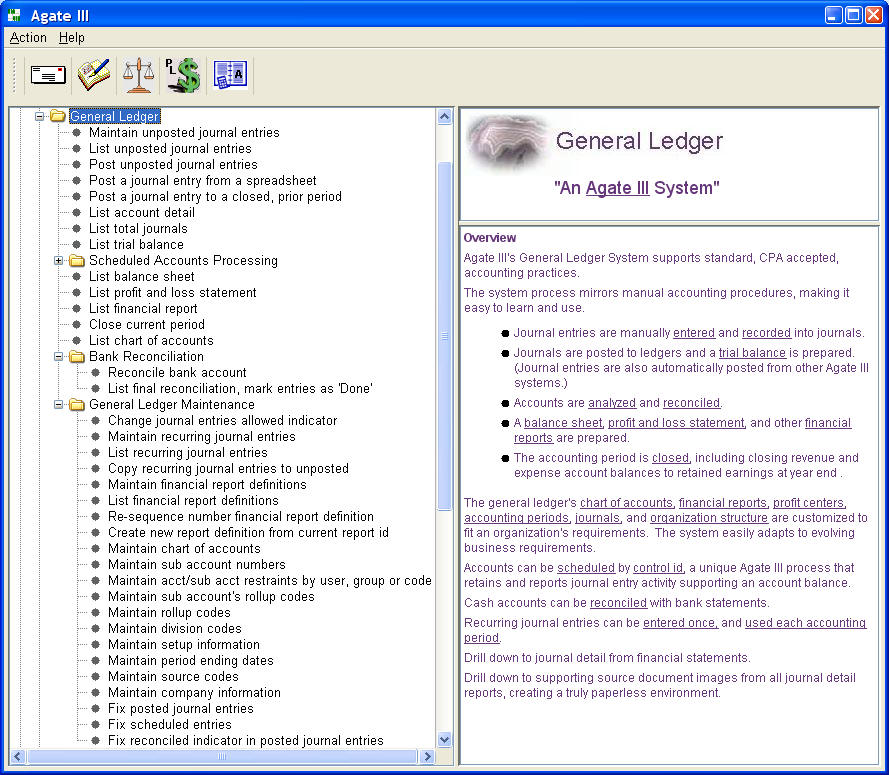The height and width of the screenshot is (775, 889).
Task: Follow the 'closed' link
Action: [670, 458]
